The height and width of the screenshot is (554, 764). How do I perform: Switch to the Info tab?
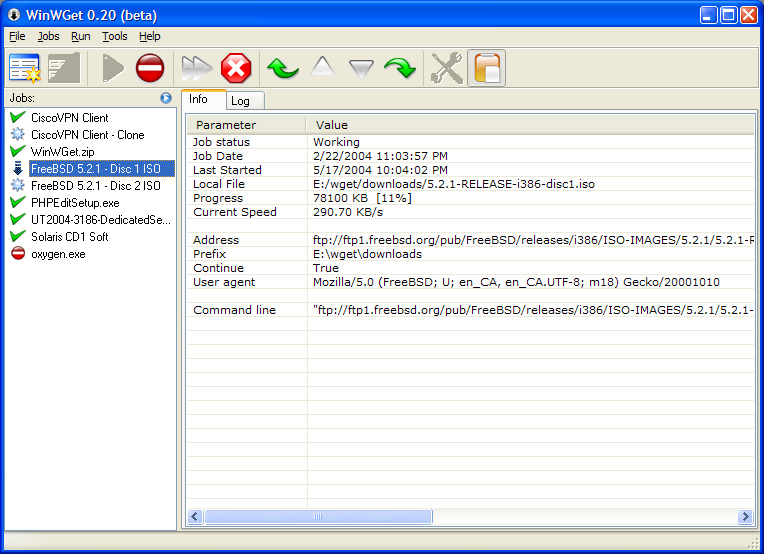203,99
